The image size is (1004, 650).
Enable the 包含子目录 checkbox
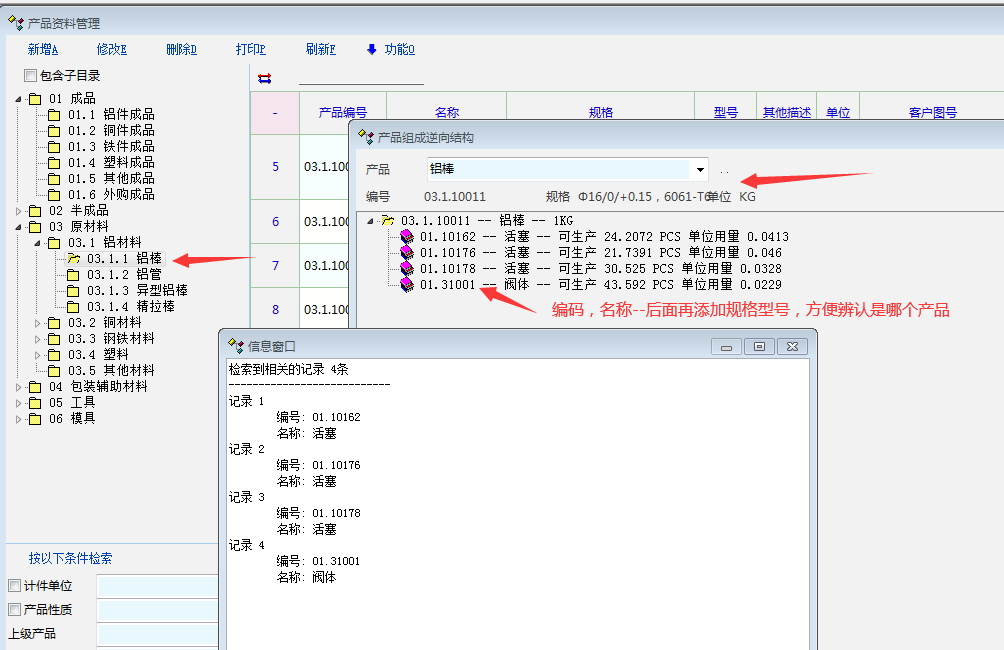(30, 76)
